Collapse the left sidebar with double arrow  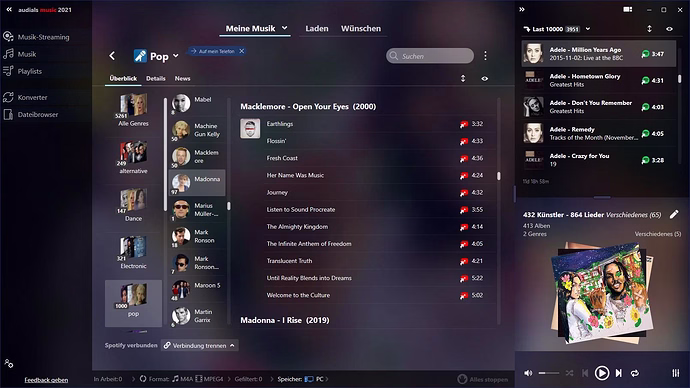click(9, 9)
